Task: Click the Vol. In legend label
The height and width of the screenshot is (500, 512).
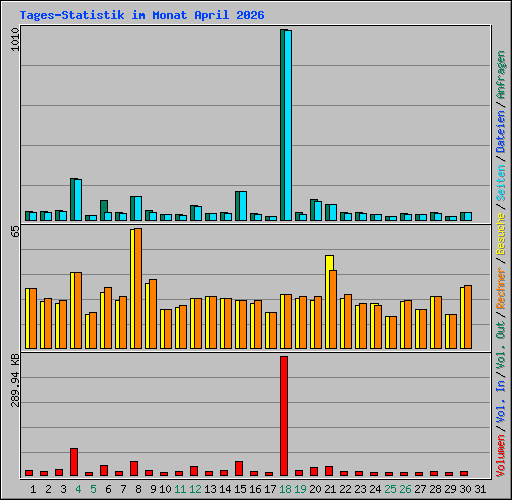Action: 501,403
